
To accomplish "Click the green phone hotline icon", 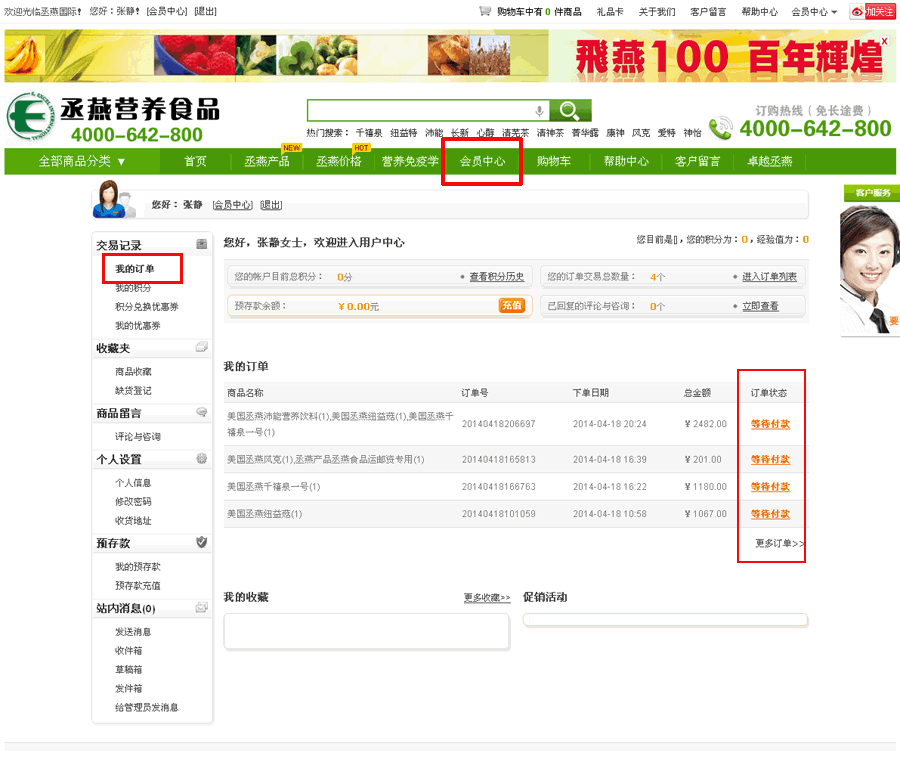I will 721,128.
